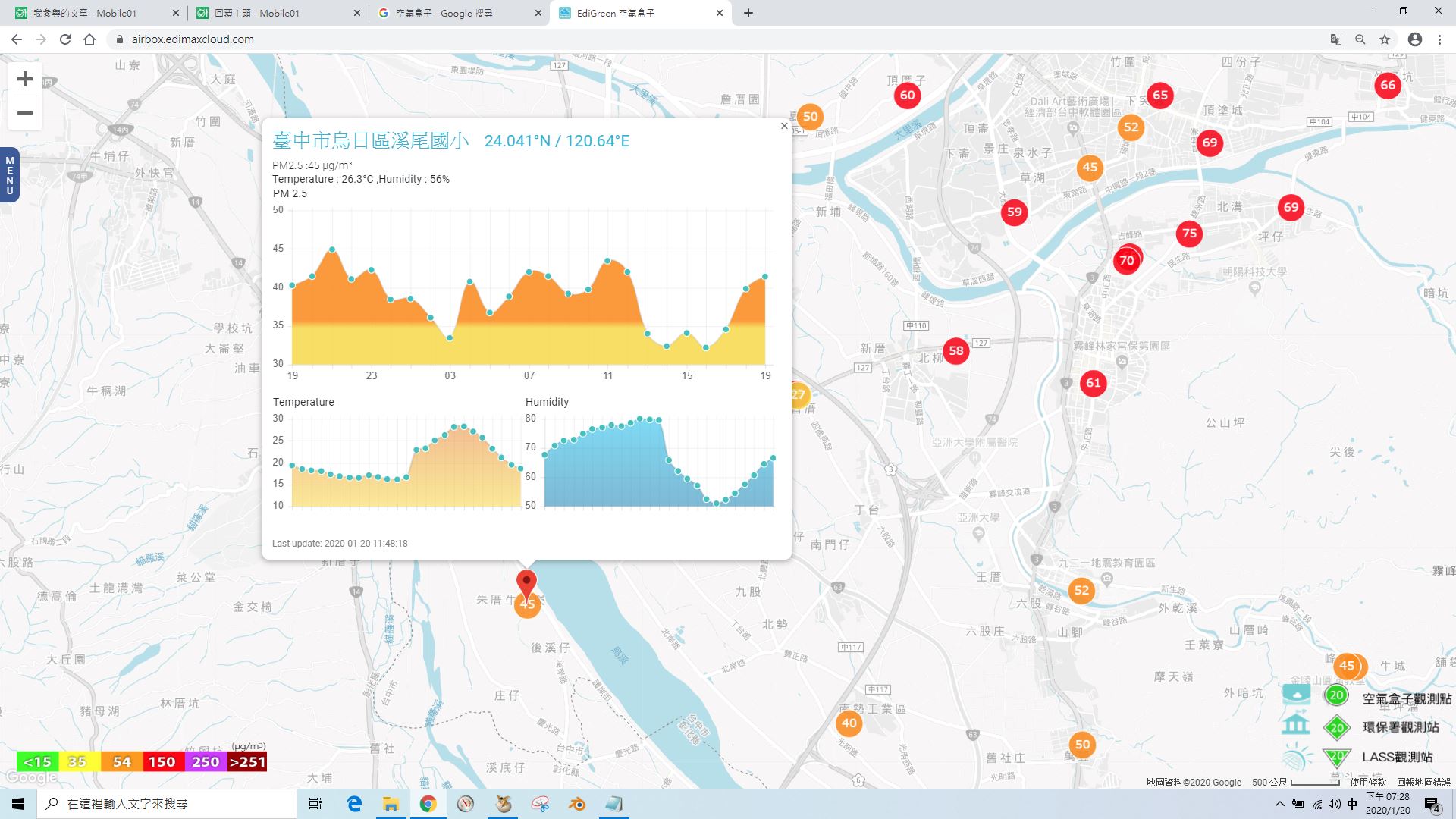Go to browser home page
This screenshot has width=1456, height=819.
click(89, 39)
